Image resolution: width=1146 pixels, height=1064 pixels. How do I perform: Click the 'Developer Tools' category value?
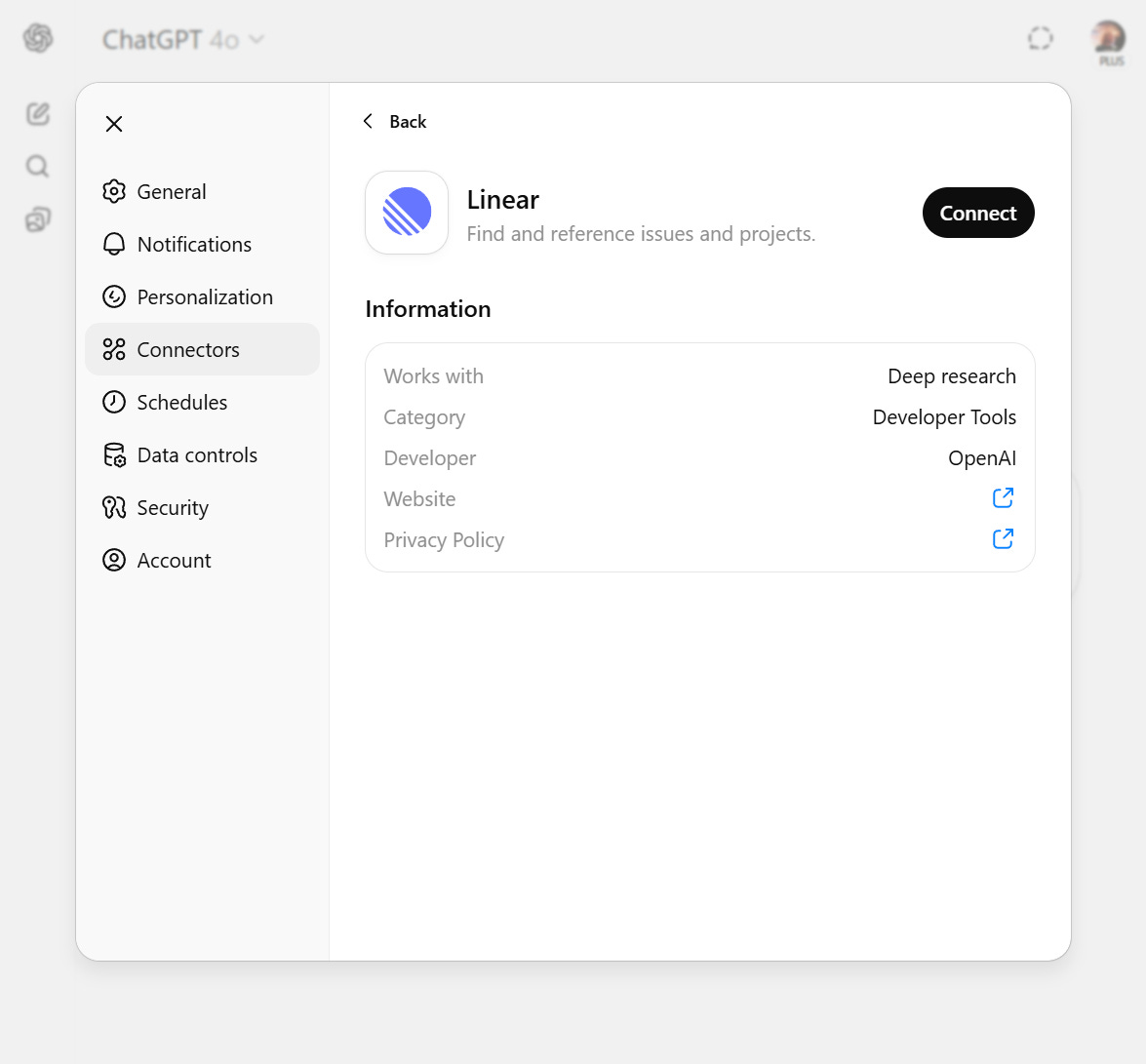944,417
